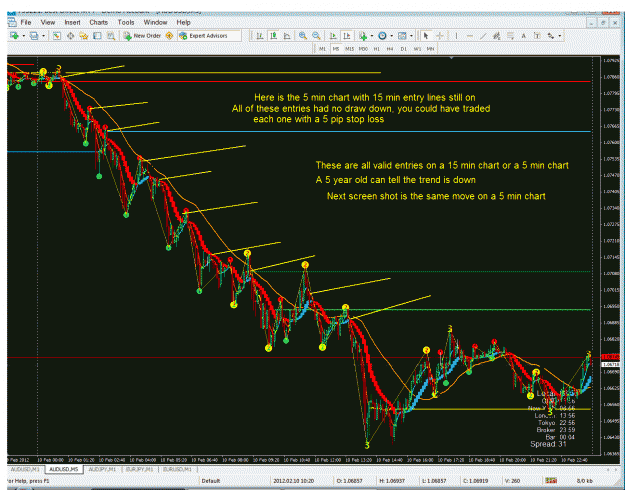Select the Cursor arrow tool
Screen dimensions: 625x490
[x=426, y=36]
